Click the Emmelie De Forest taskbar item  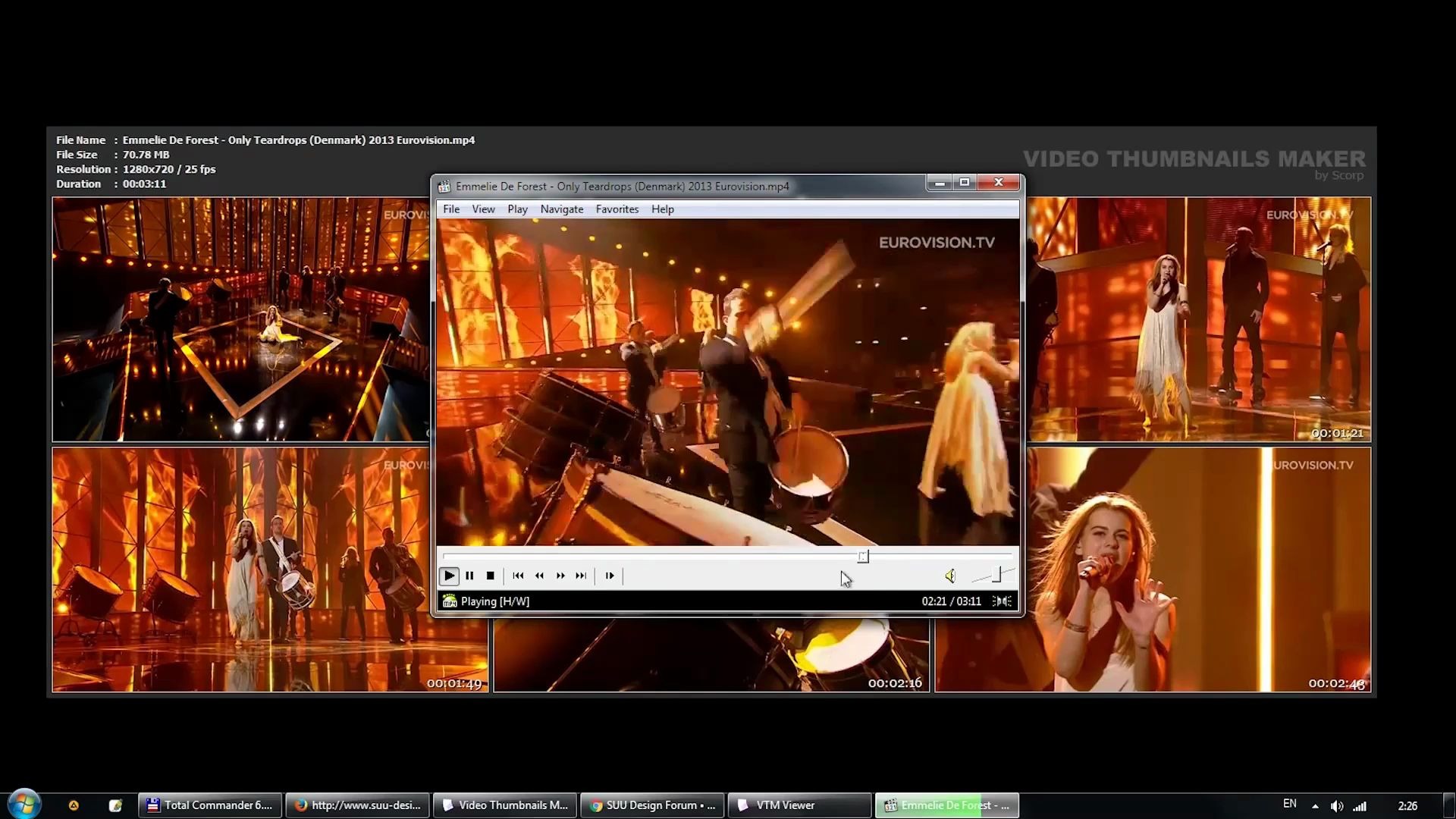(946, 805)
